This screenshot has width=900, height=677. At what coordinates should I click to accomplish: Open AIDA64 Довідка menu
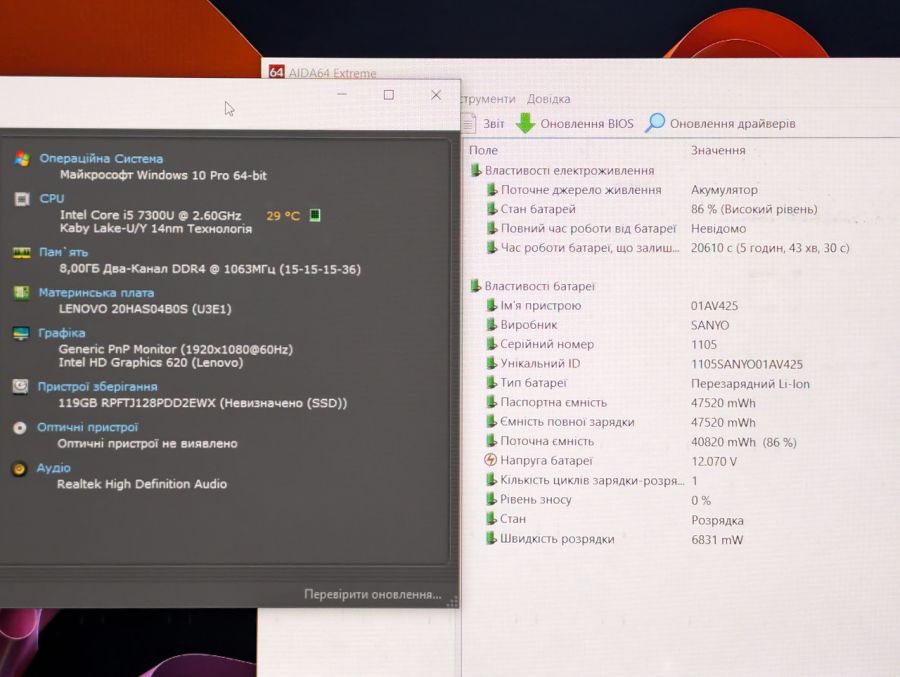549,99
